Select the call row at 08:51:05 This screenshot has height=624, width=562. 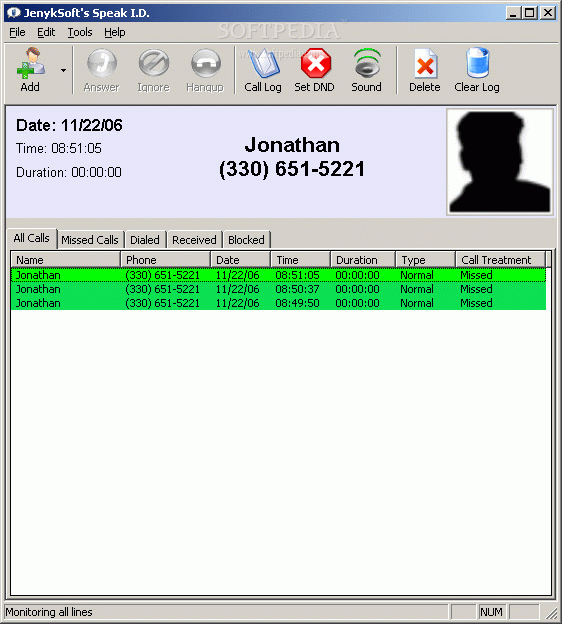point(278,275)
